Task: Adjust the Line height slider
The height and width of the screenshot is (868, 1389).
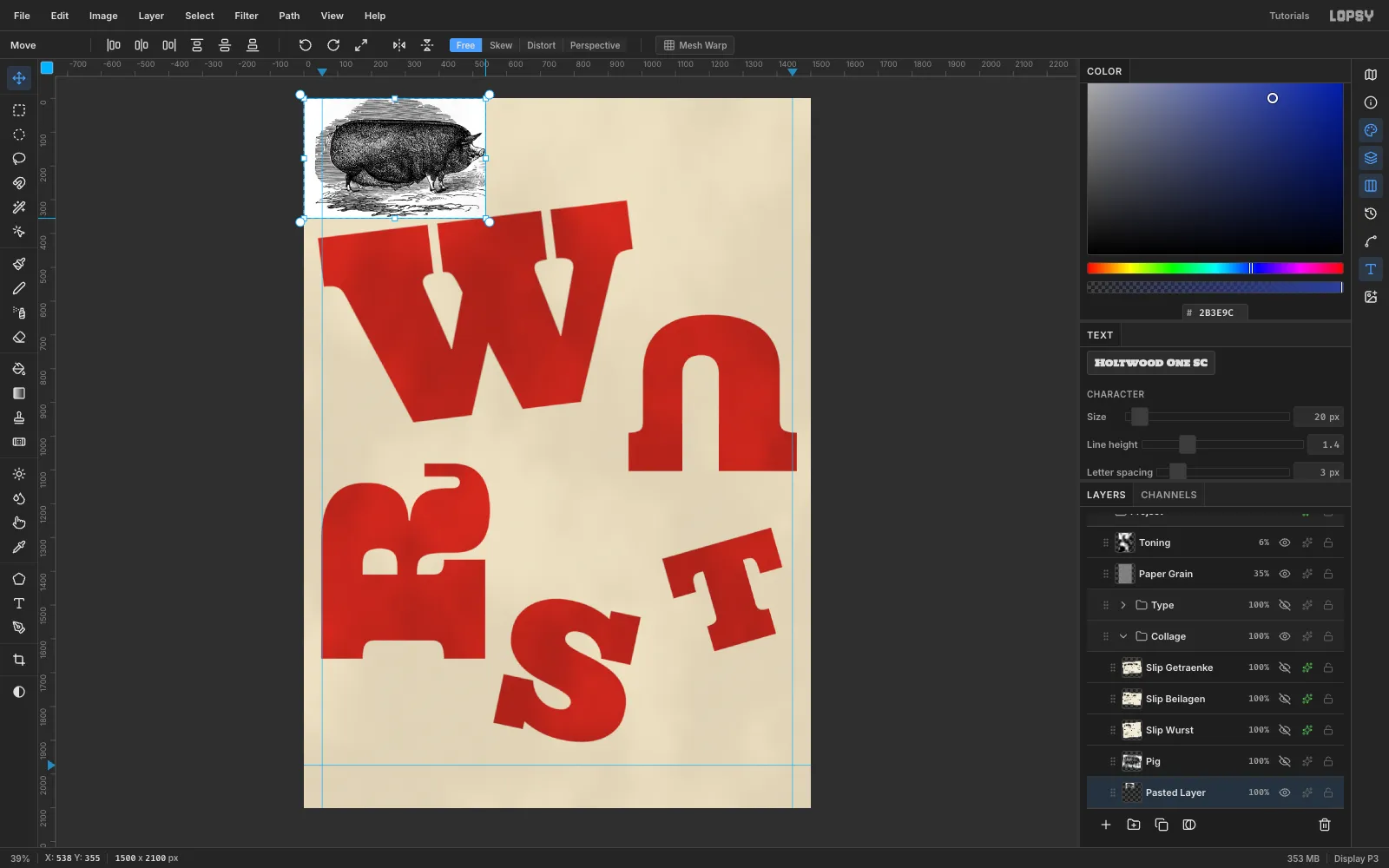Action: point(1223,444)
